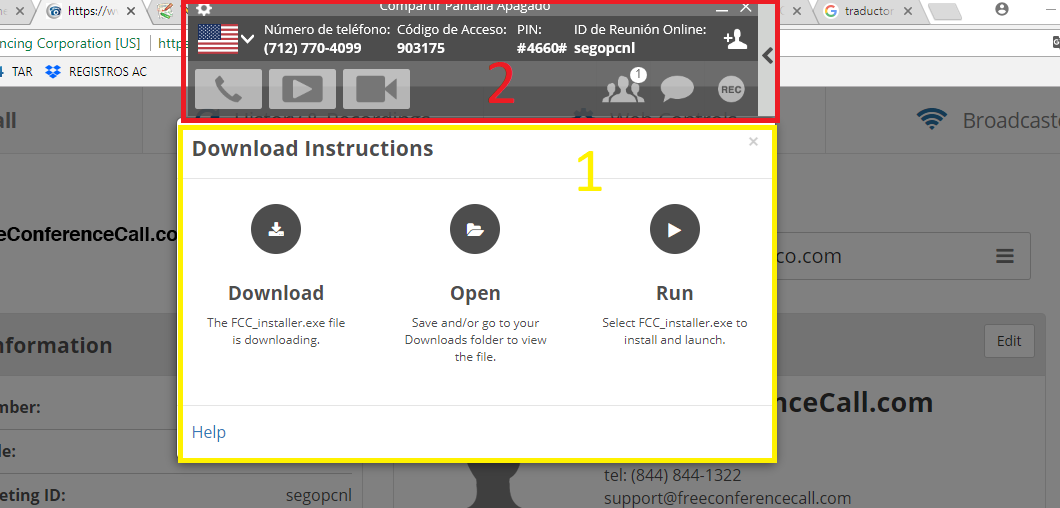Click the Run play circle icon

tap(675, 229)
